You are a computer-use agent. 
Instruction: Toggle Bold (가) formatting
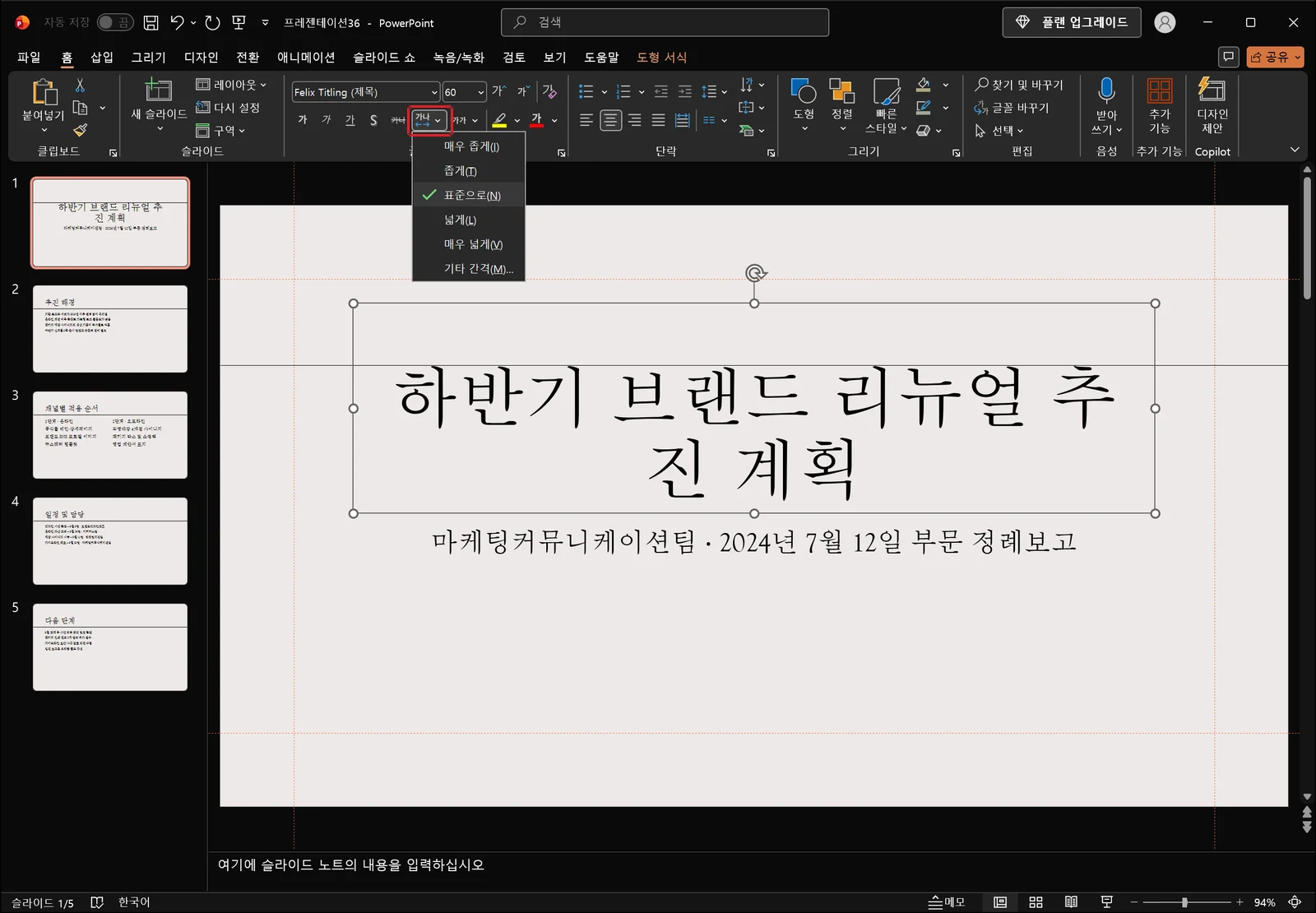click(x=303, y=120)
